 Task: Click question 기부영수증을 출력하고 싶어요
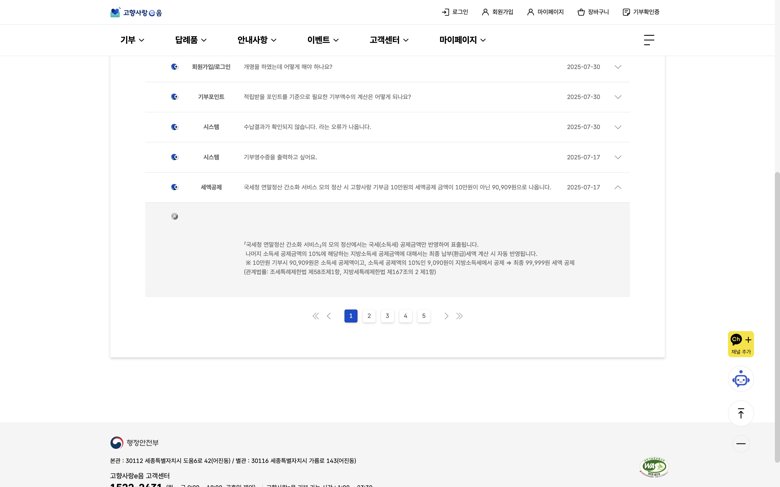click(x=280, y=157)
